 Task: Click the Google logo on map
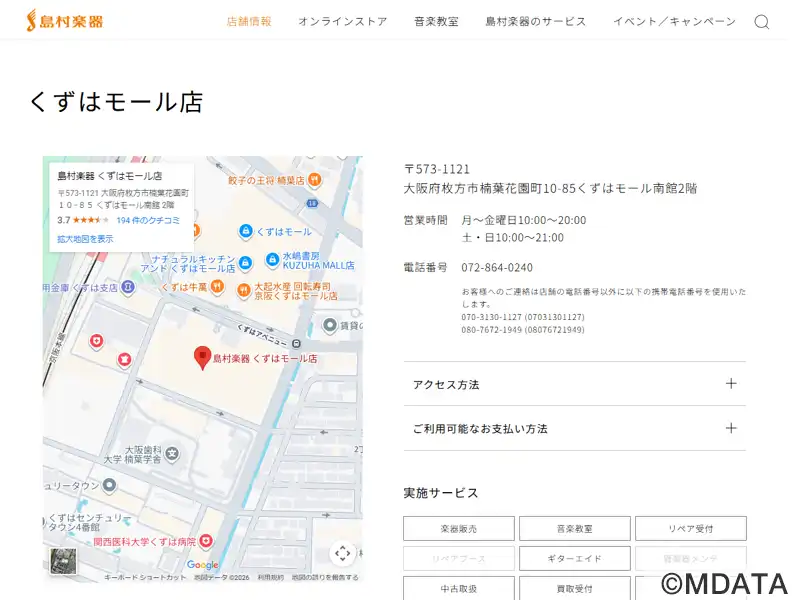[203, 565]
